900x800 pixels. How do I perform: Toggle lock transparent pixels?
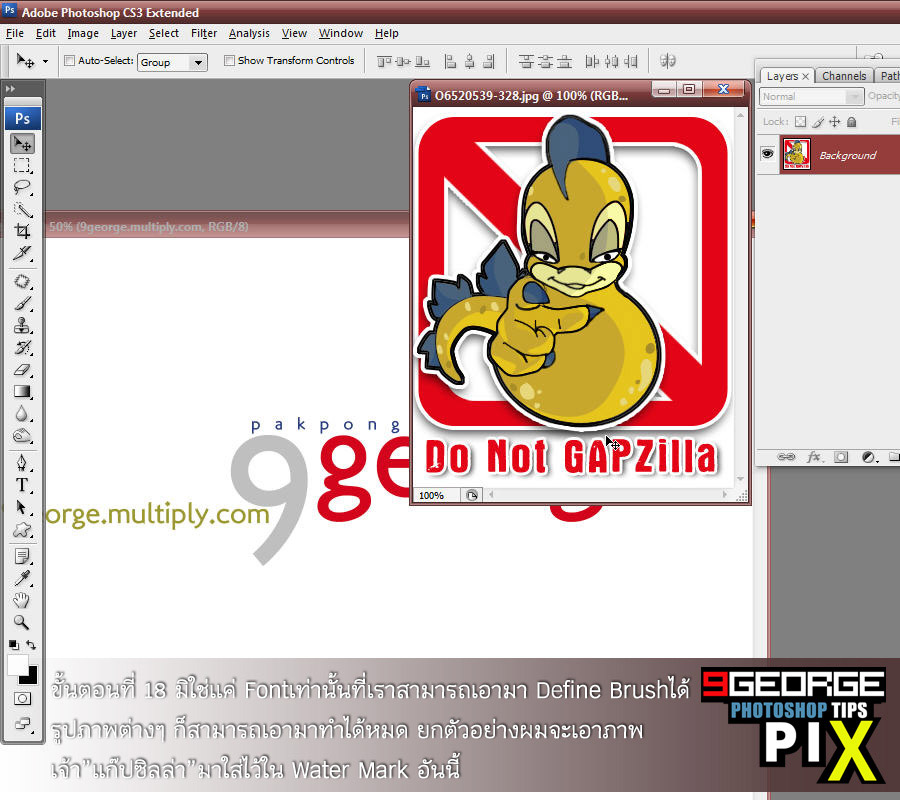pyautogui.click(x=800, y=122)
